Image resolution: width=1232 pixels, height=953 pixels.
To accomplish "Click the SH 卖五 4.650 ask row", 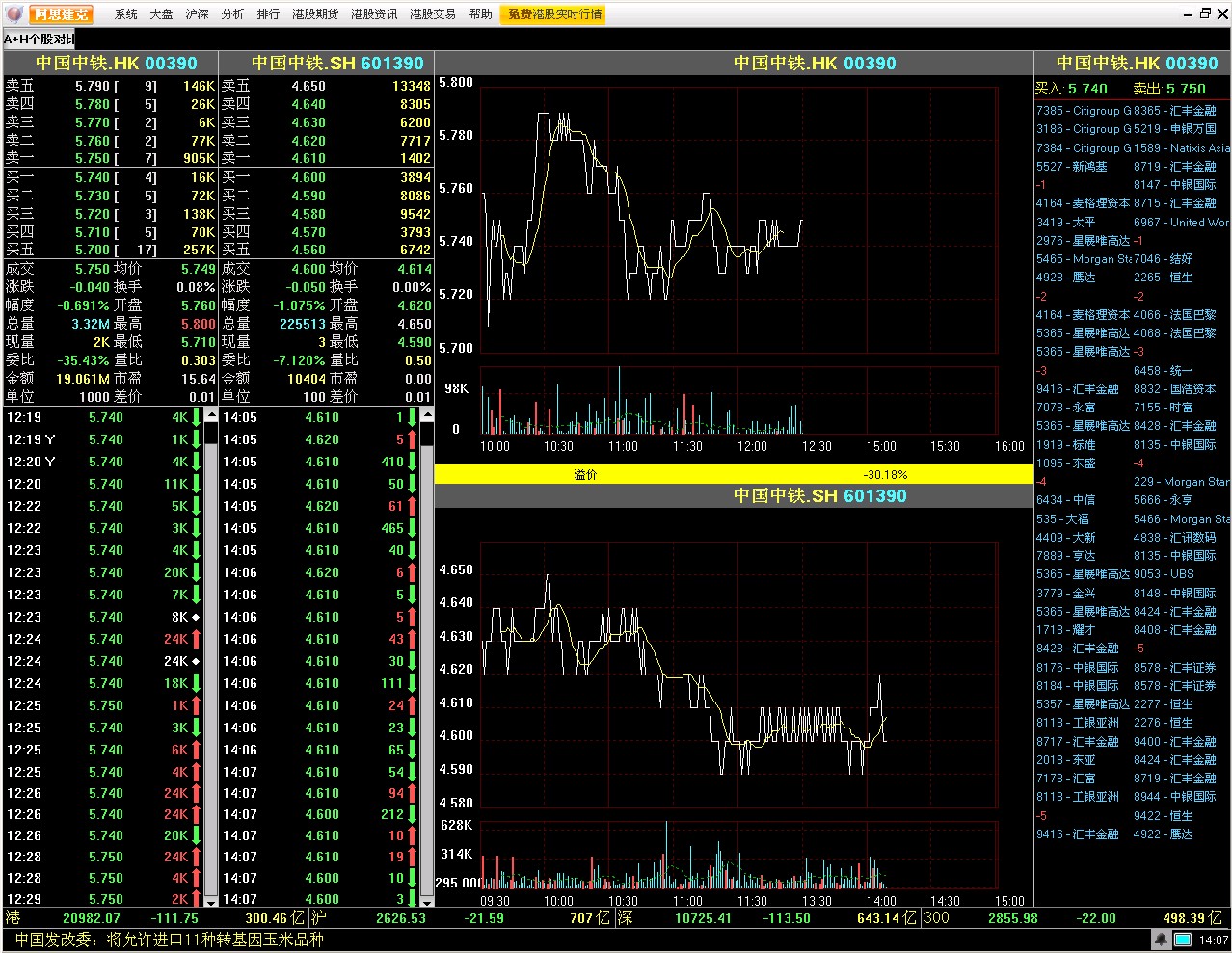I will 327,86.
